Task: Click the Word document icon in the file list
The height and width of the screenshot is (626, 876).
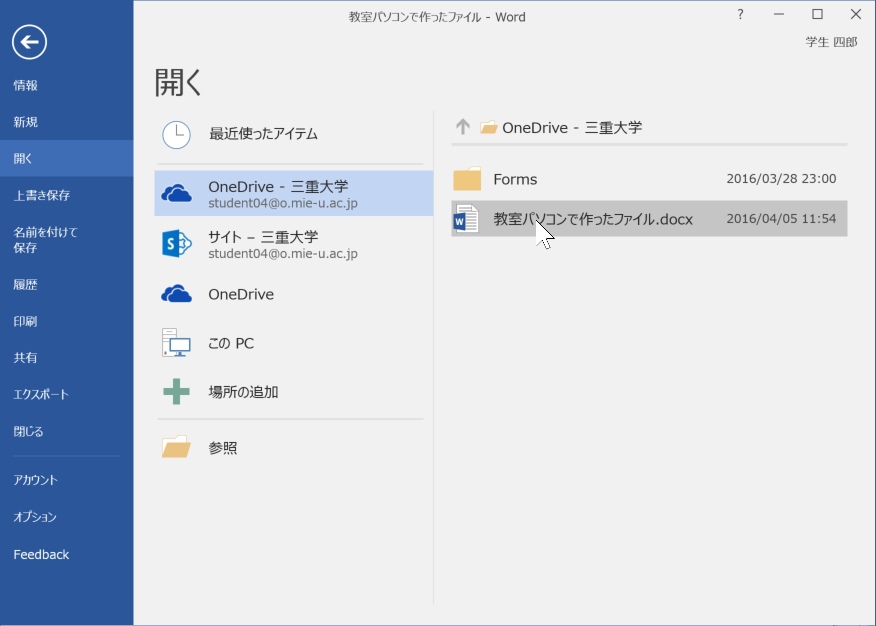Action: 466,218
